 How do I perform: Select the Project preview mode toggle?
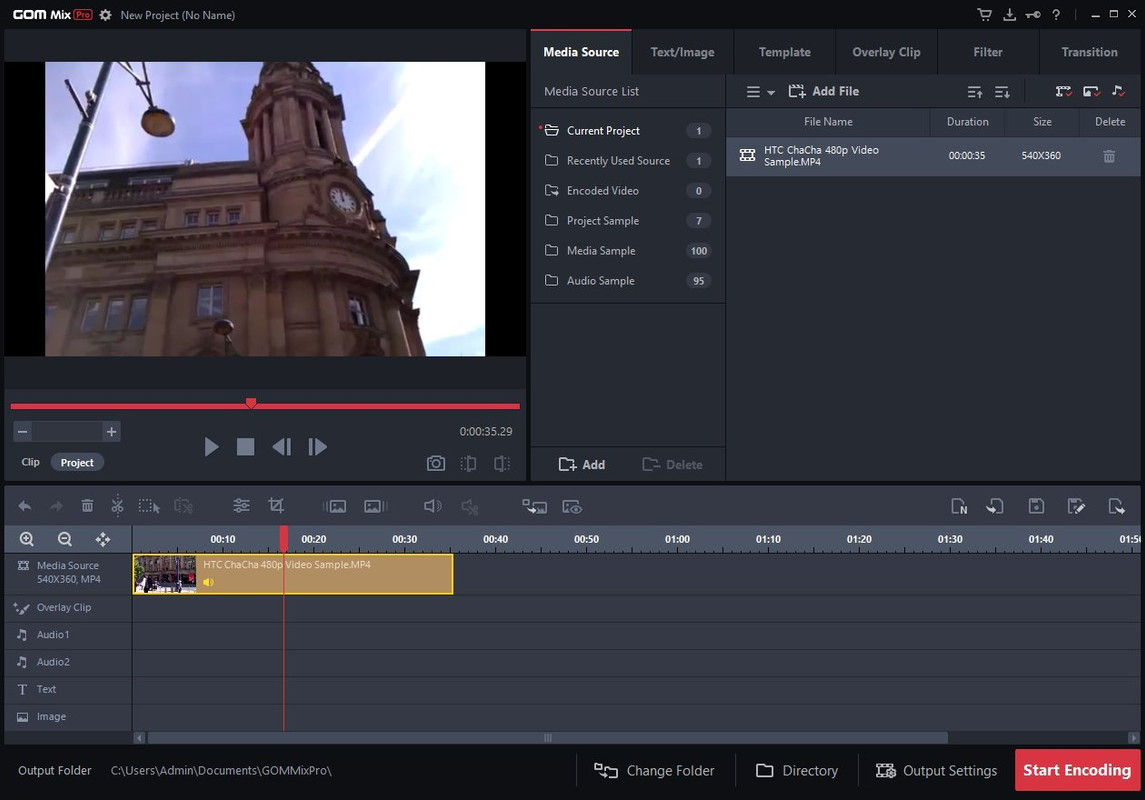77,463
